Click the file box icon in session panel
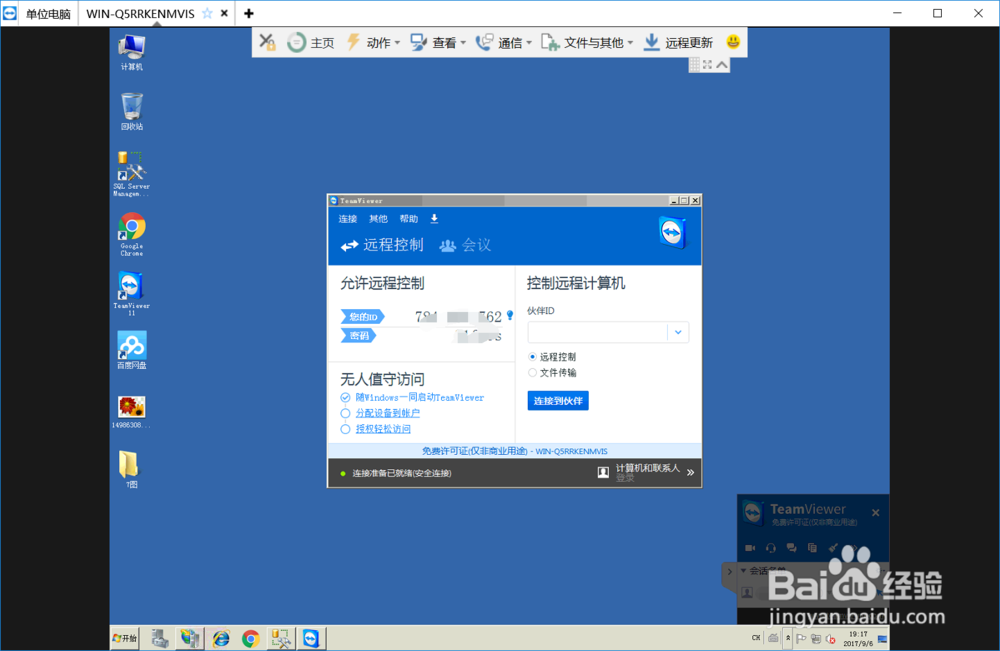This screenshot has height=651, width=1000. [812, 548]
